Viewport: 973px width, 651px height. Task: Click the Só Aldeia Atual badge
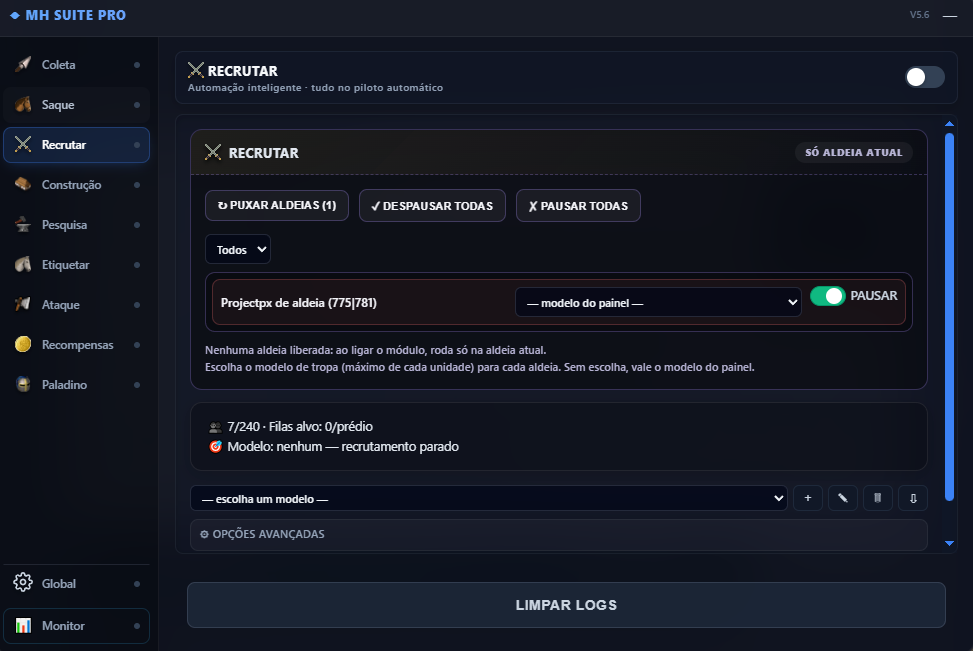pos(853,152)
